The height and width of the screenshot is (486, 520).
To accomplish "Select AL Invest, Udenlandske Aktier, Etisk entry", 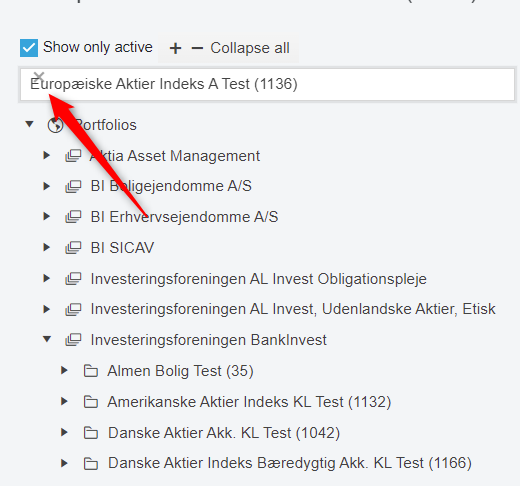I will 293,309.
